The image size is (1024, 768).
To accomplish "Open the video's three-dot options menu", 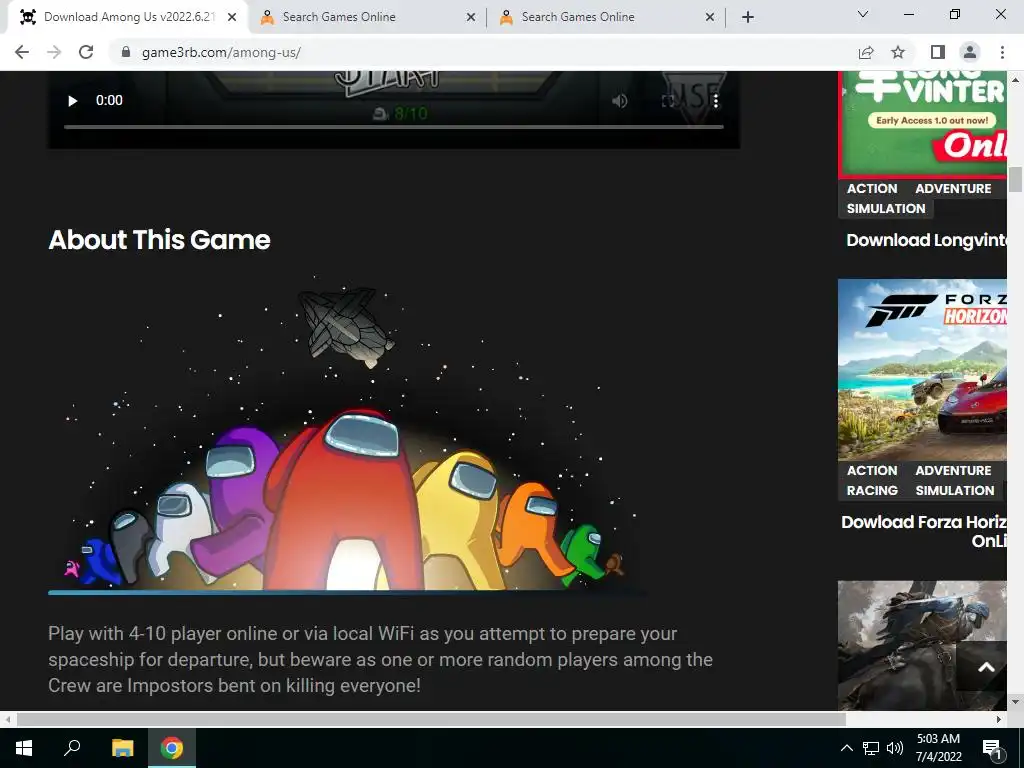I will pyautogui.click(x=716, y=101).
